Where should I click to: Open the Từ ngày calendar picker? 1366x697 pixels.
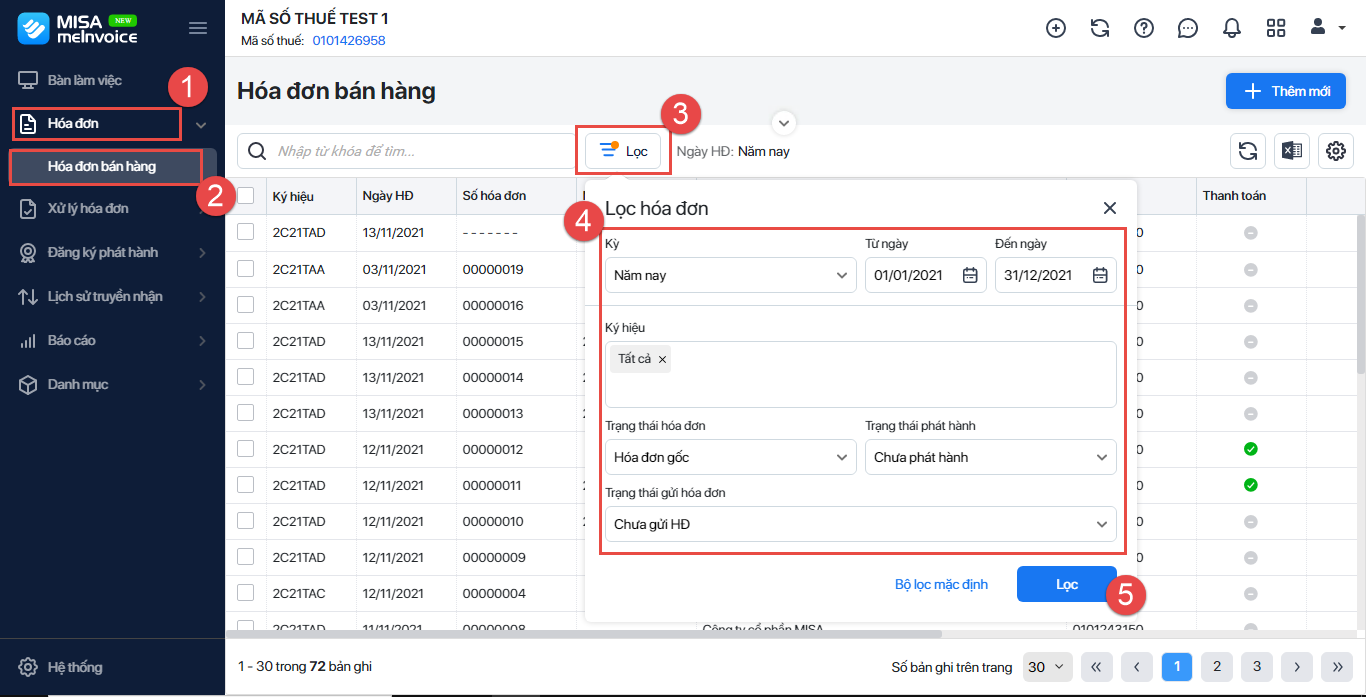pos(969,276)
